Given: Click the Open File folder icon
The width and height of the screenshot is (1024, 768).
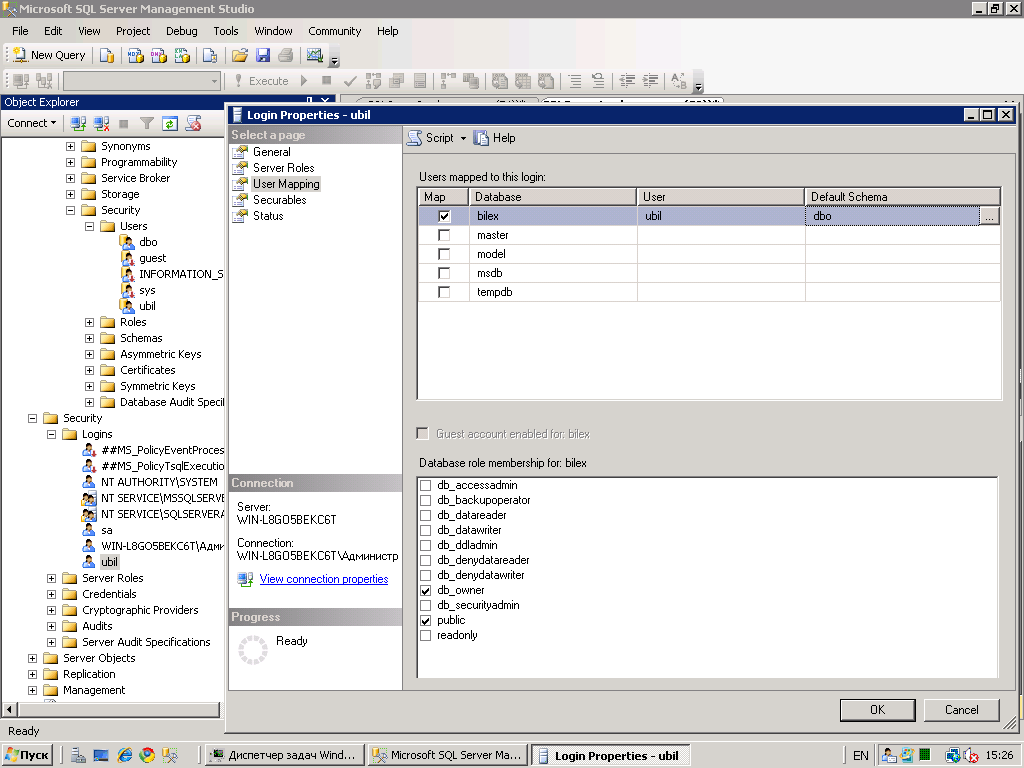Looking at the screenshot, I should coord(240,56).
